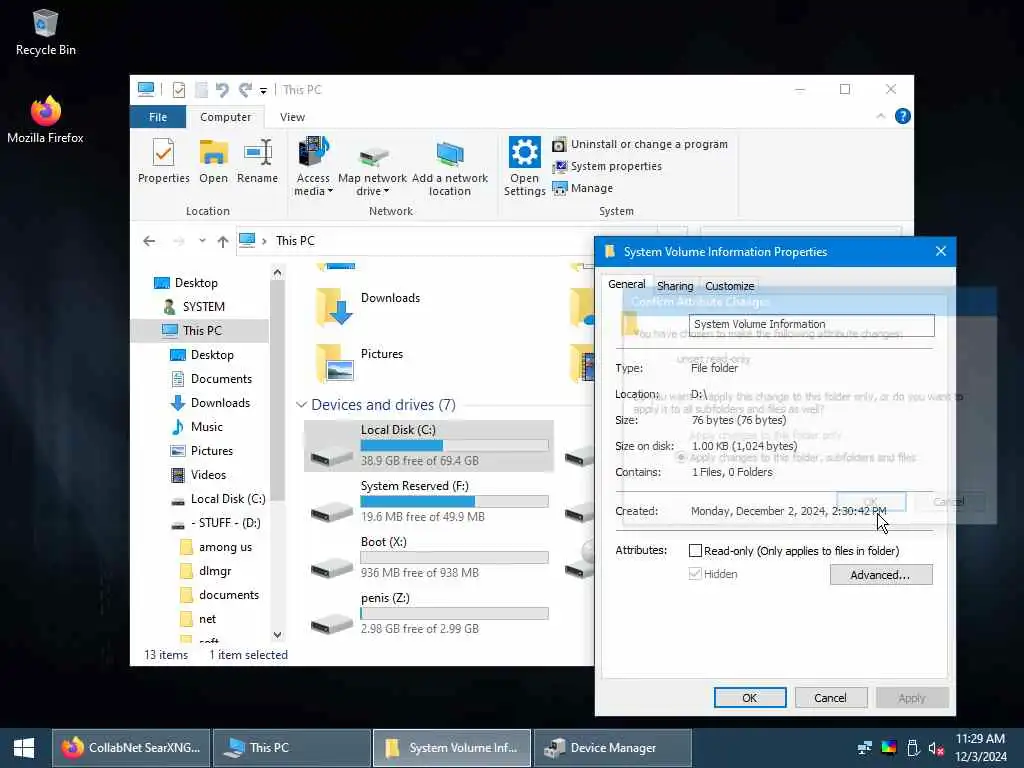Open the Access media ribbon dropdown
Image resolution: width=1024 pixels, height=768 pixels.
pyautogui.click(x=313, y=167)
